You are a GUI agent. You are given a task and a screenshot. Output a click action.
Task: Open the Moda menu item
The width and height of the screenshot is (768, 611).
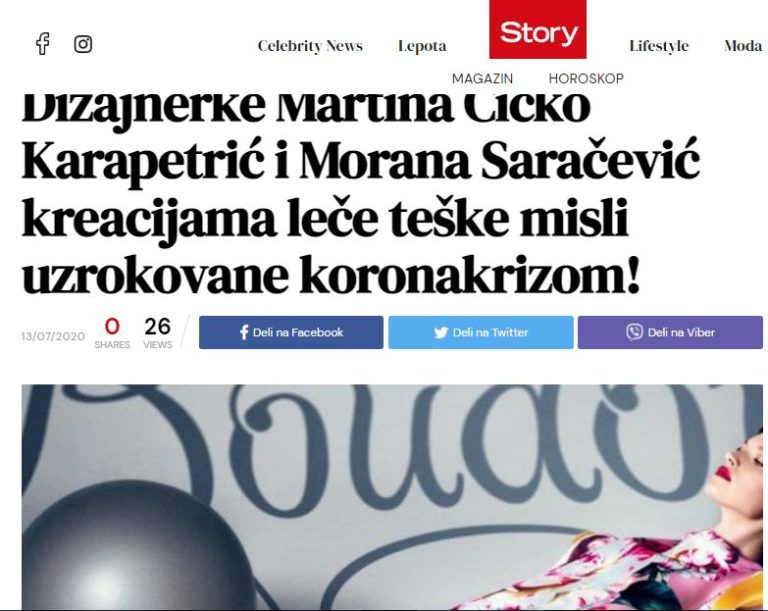(743, 46)
